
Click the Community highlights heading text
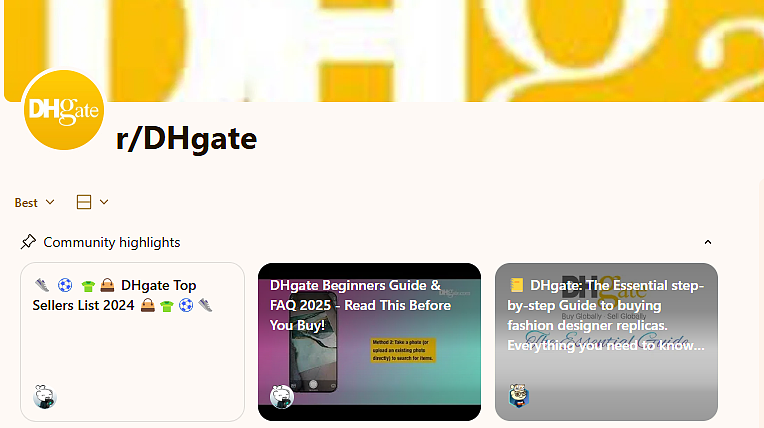point(112,242)
